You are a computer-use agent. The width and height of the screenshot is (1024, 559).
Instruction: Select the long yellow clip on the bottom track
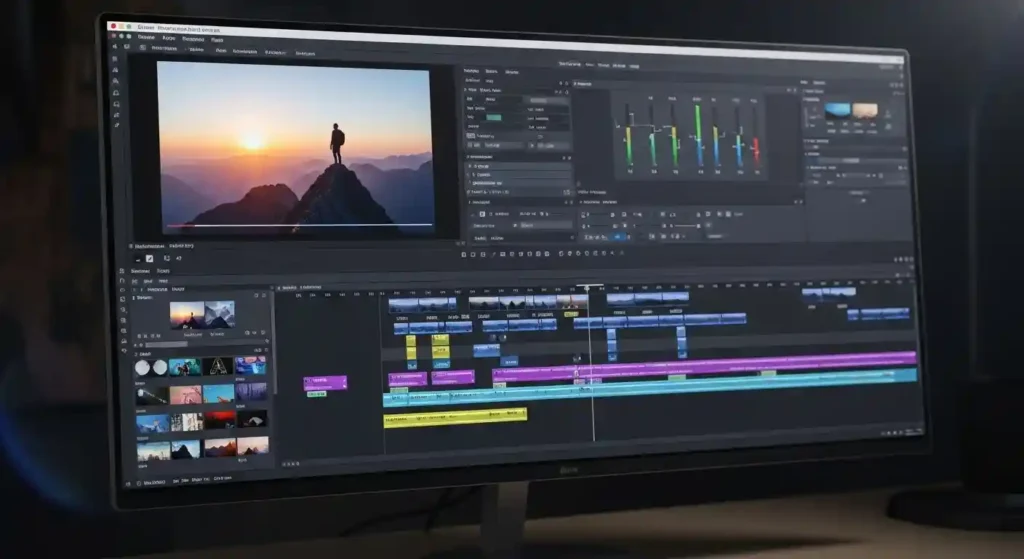(x=455, y=417)
